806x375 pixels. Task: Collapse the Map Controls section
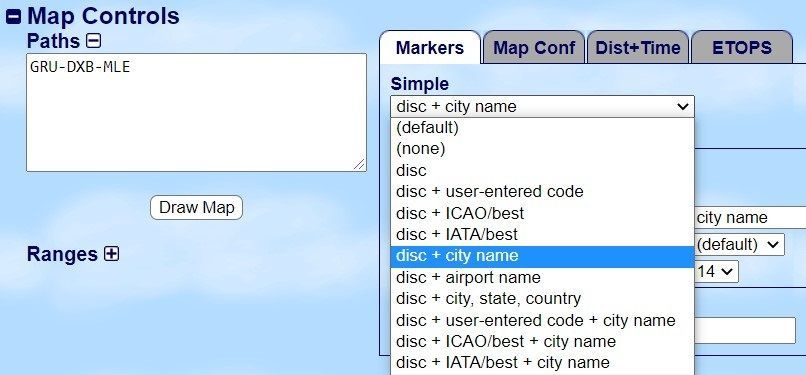pyautogui.click(x=13, y=17)
